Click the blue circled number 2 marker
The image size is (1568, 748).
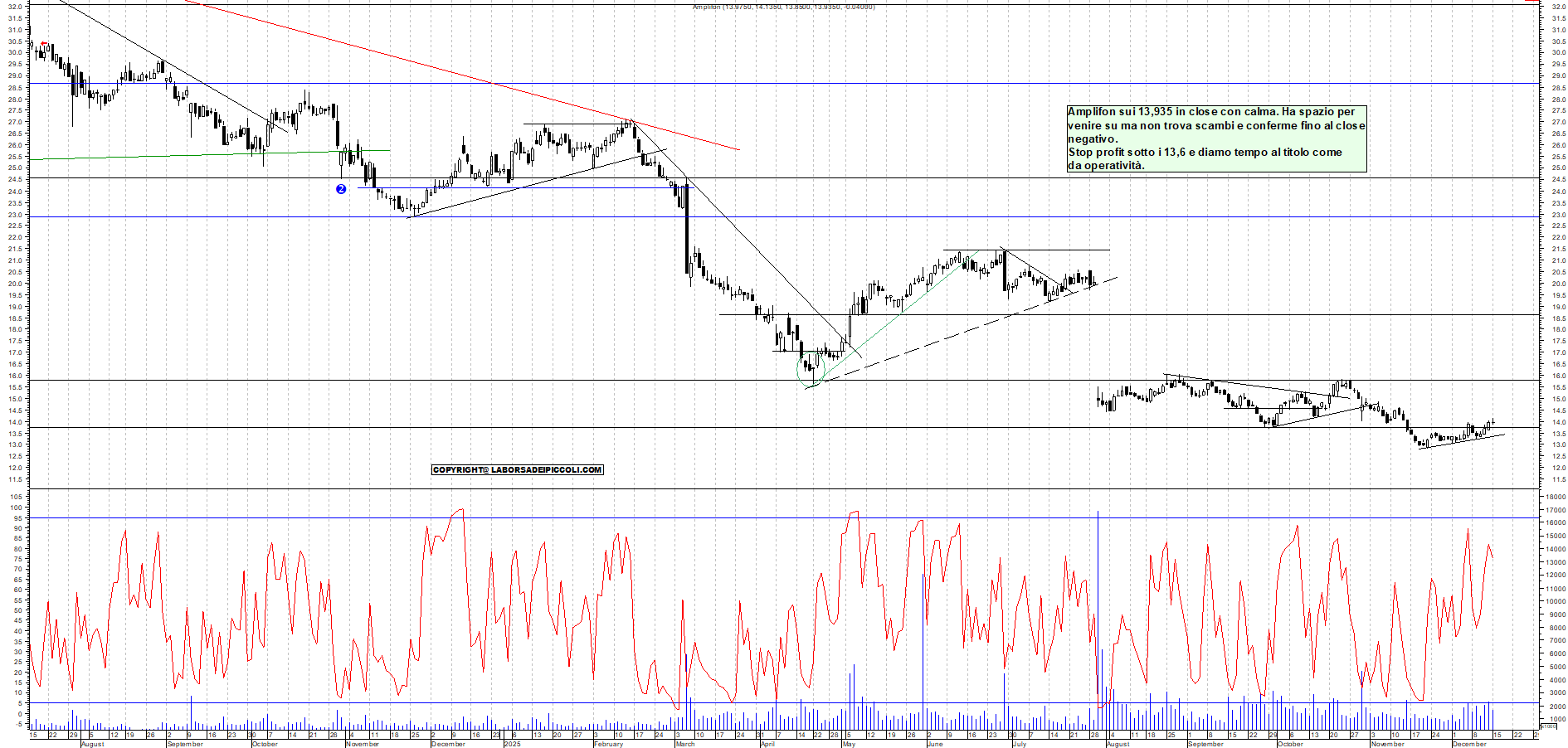pos(341,189)
